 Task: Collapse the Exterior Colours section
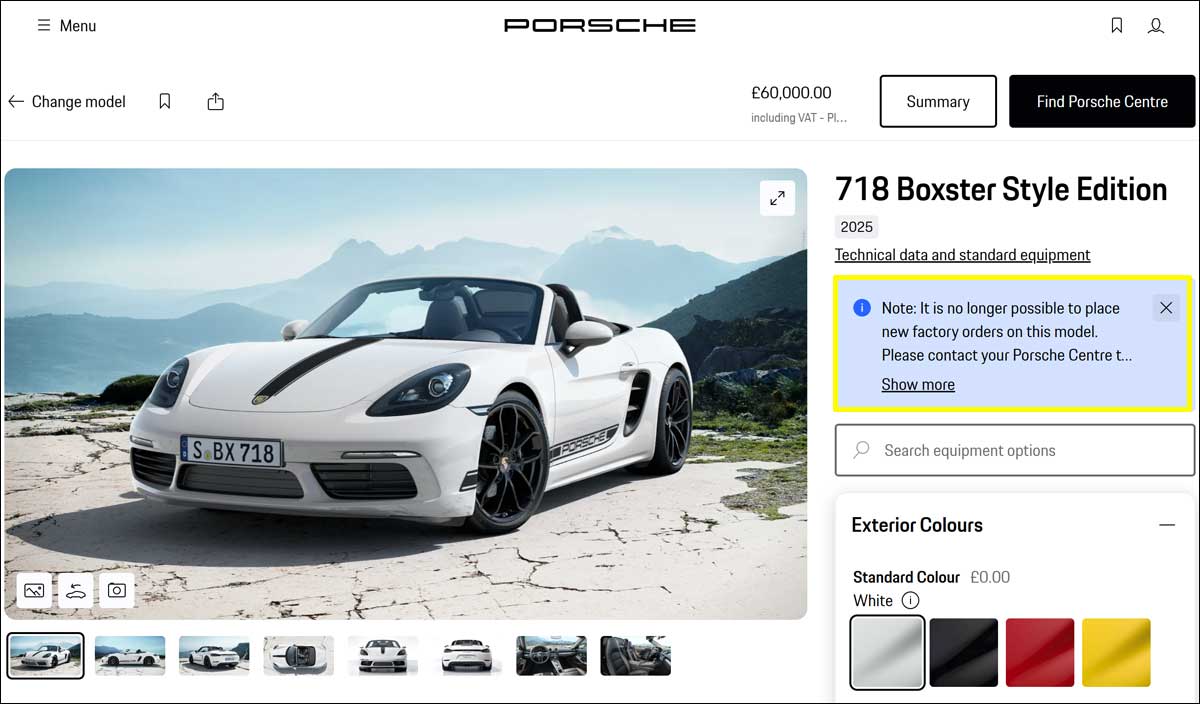(1166, 525)
